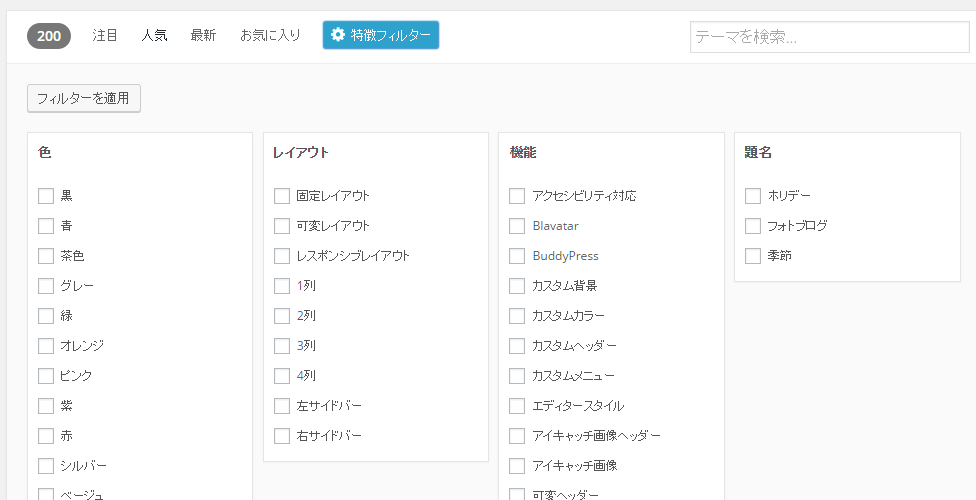Open the 注目 tab
The image size is (976, 500).
click(105, 36)
